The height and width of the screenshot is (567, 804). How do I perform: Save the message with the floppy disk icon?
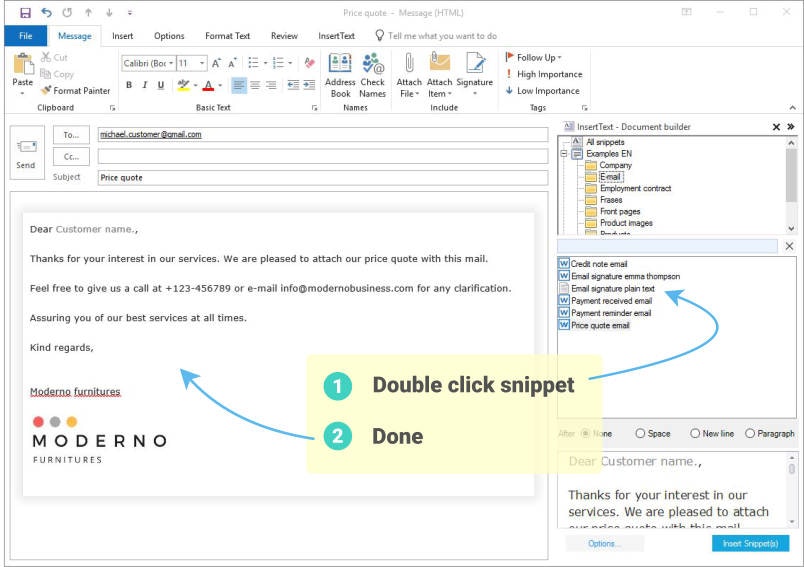point(25,12)
